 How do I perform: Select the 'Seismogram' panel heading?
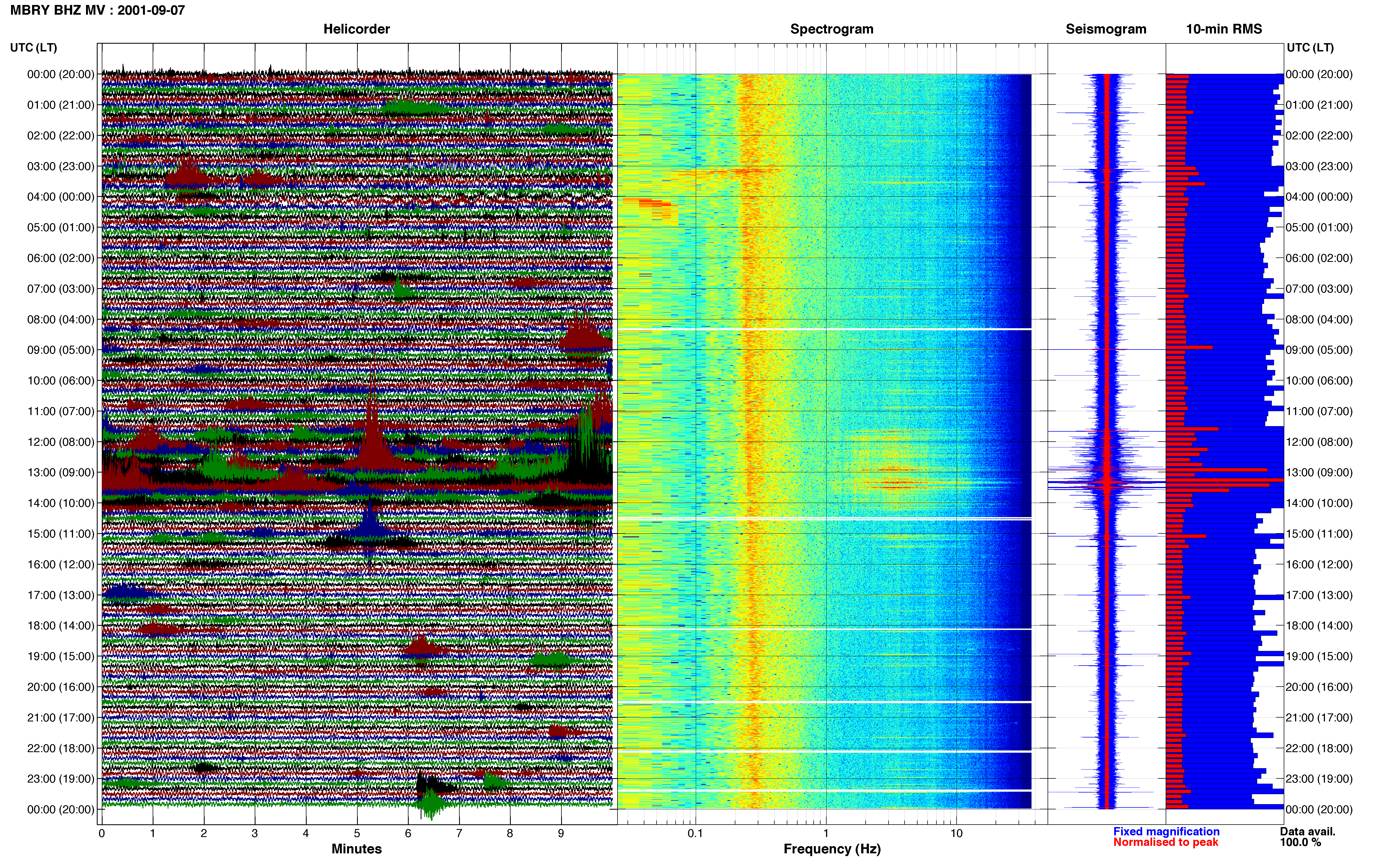click(x=1106, y=29)
